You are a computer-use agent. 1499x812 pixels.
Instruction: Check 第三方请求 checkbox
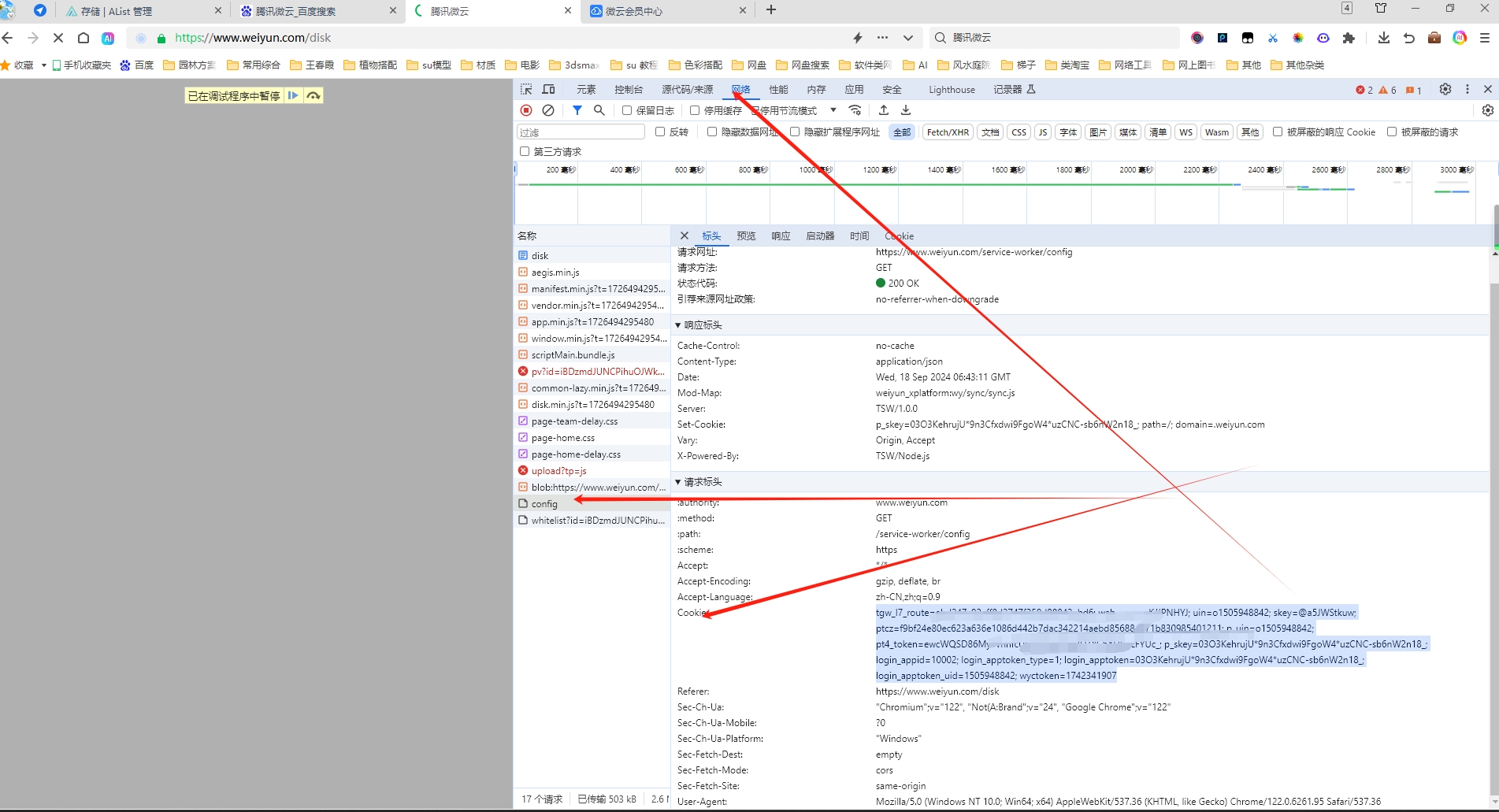point(525,151)
